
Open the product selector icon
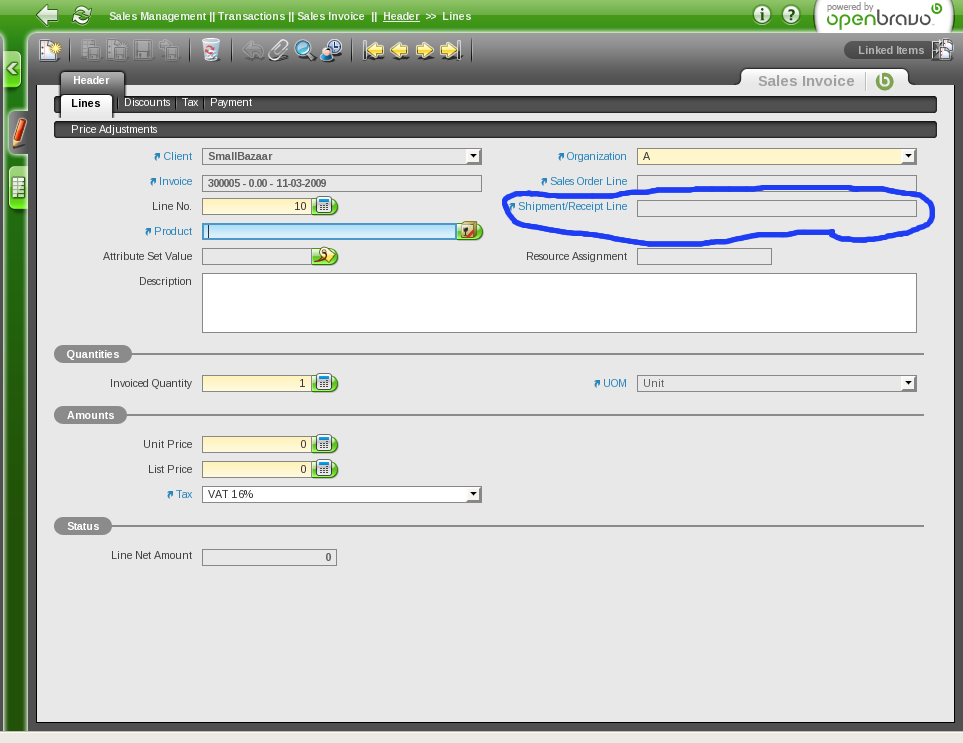(x=469, y=231)
